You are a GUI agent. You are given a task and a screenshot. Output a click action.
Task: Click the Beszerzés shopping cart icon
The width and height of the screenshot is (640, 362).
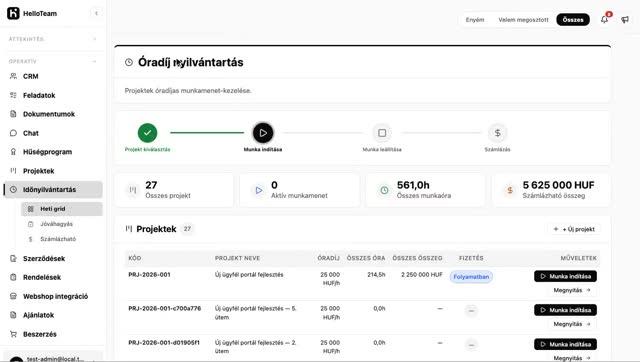point(13,334)
